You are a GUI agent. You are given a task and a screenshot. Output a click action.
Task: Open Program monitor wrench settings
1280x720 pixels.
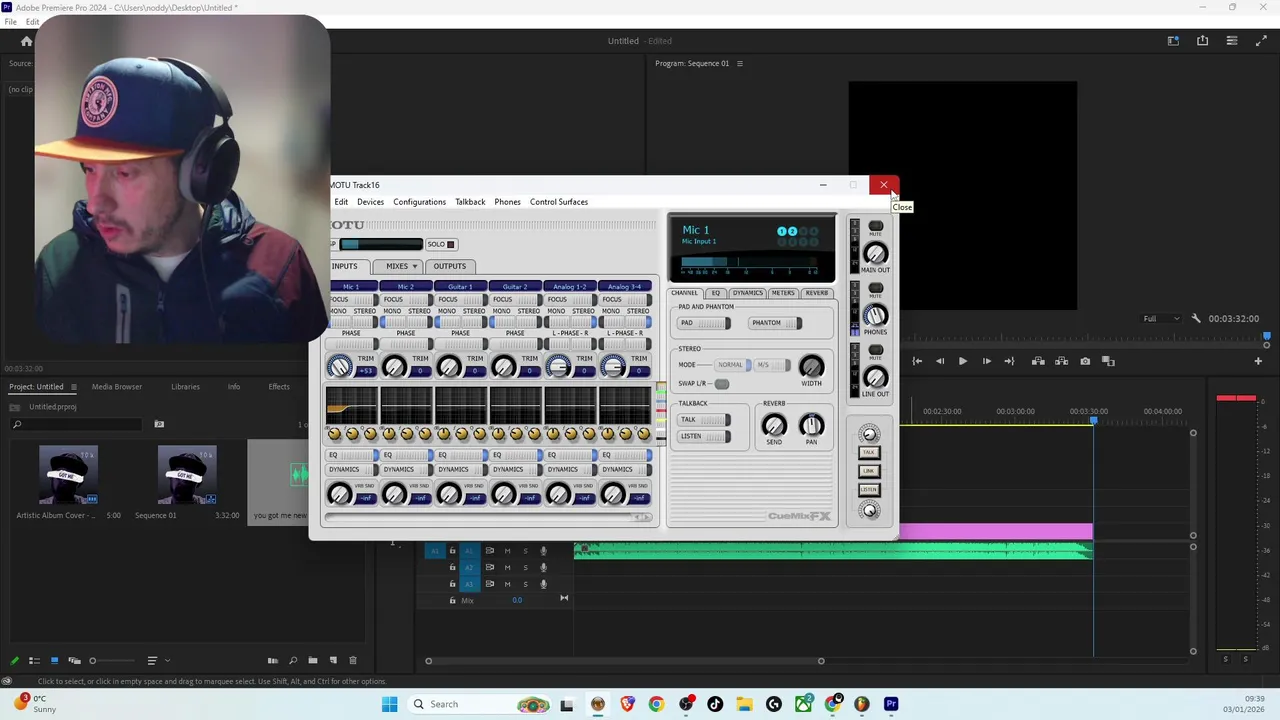click(x=1196, y=318)
